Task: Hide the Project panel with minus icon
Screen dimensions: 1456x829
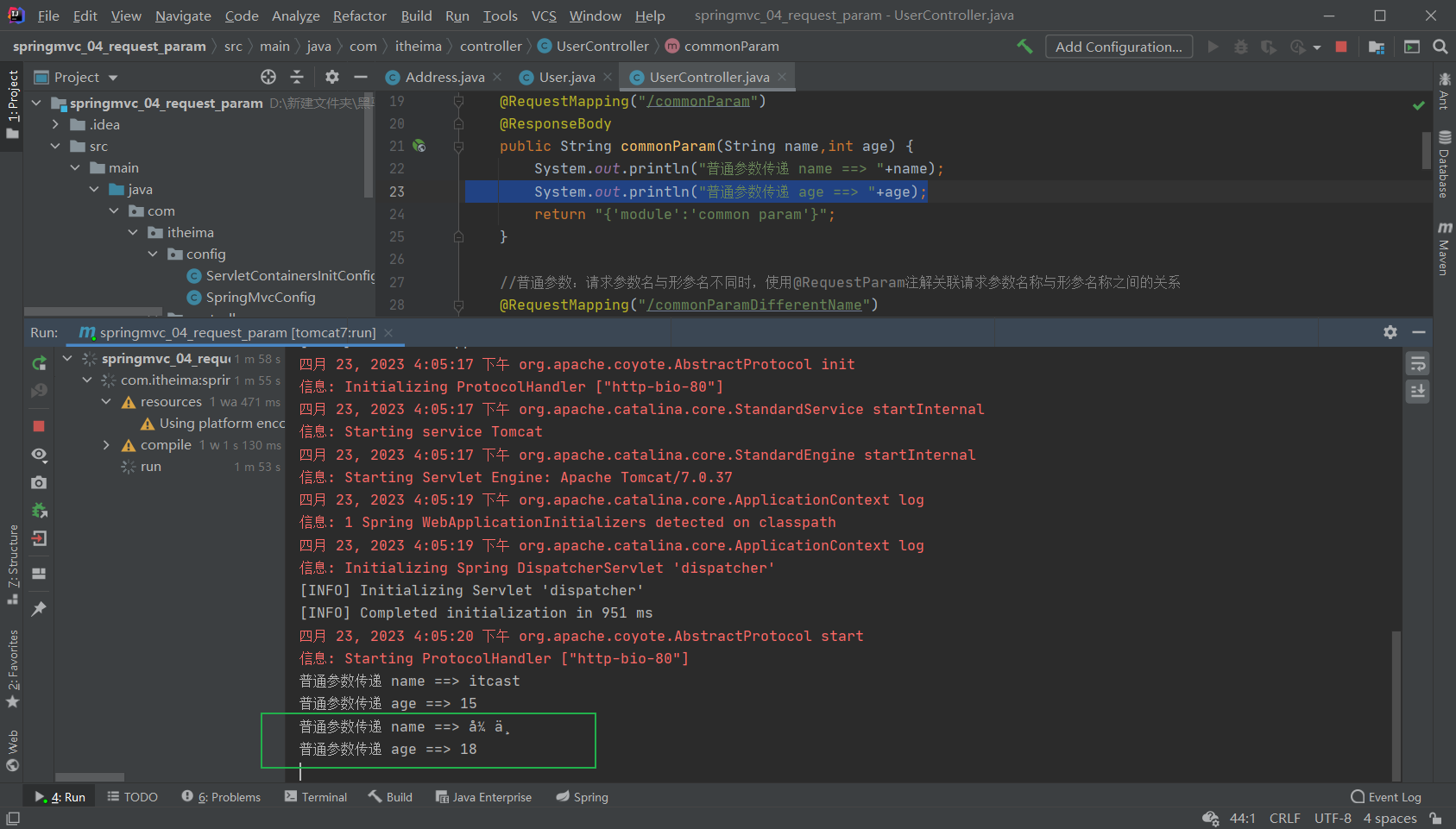Action: click(x=361, y=77)
